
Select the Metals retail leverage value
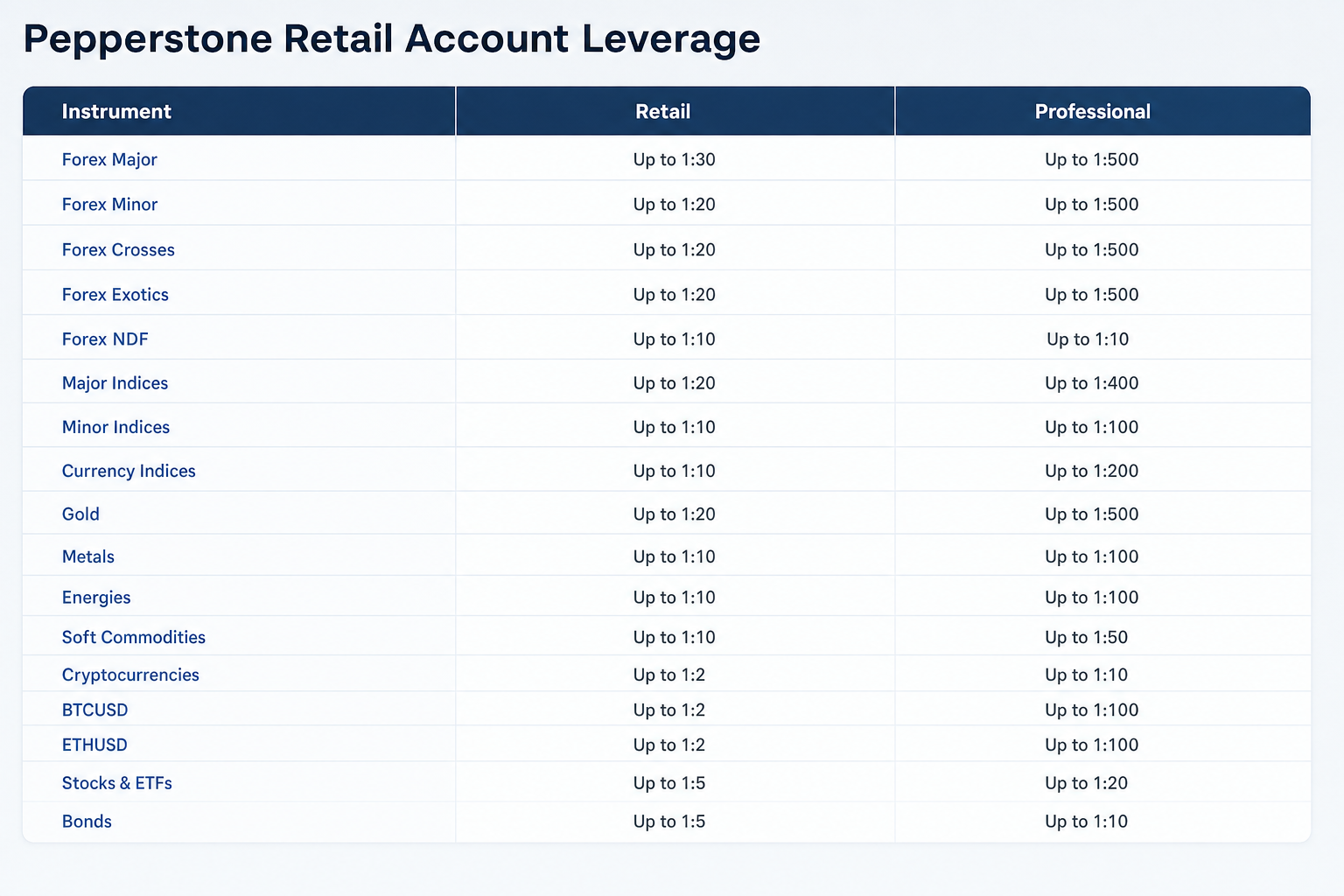(675, 556)
